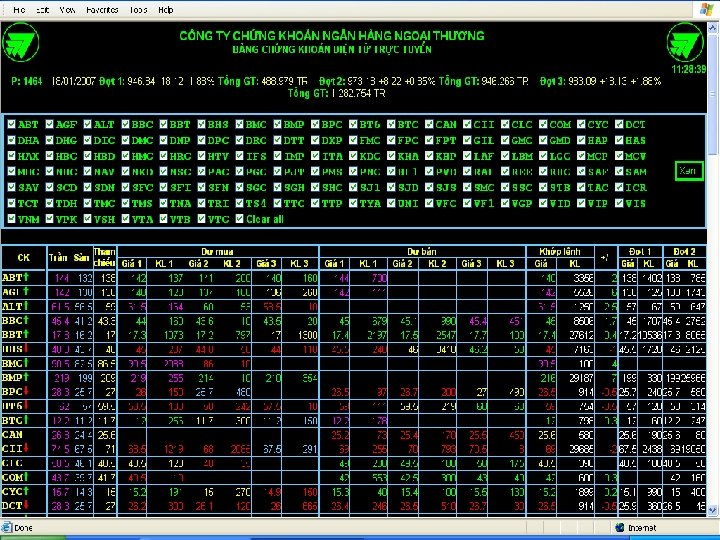Click the vertical scrollbar thumb
The image size is (720, 540).
[x=713, y=94]
